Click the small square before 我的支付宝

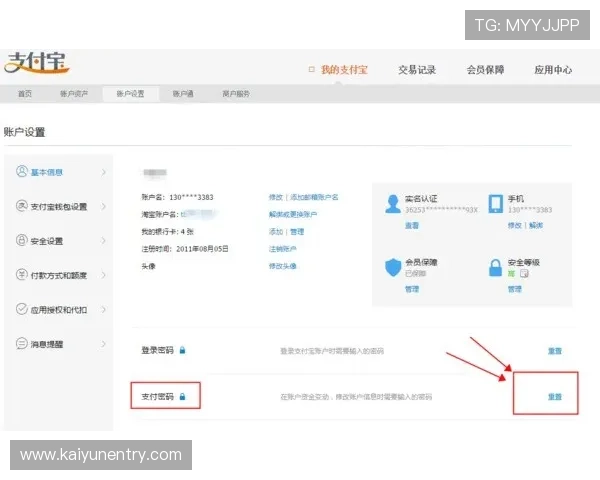311,69
